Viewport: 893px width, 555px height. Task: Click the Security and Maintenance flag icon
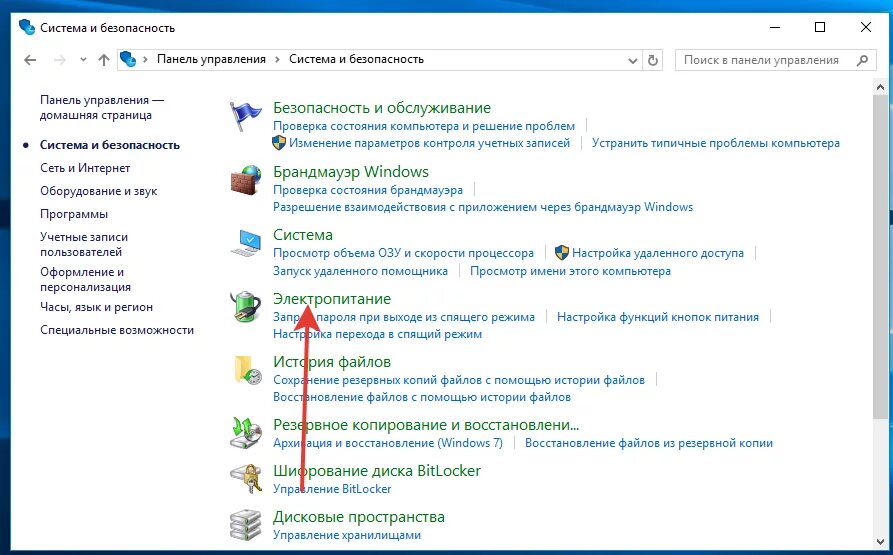(245, 116)
